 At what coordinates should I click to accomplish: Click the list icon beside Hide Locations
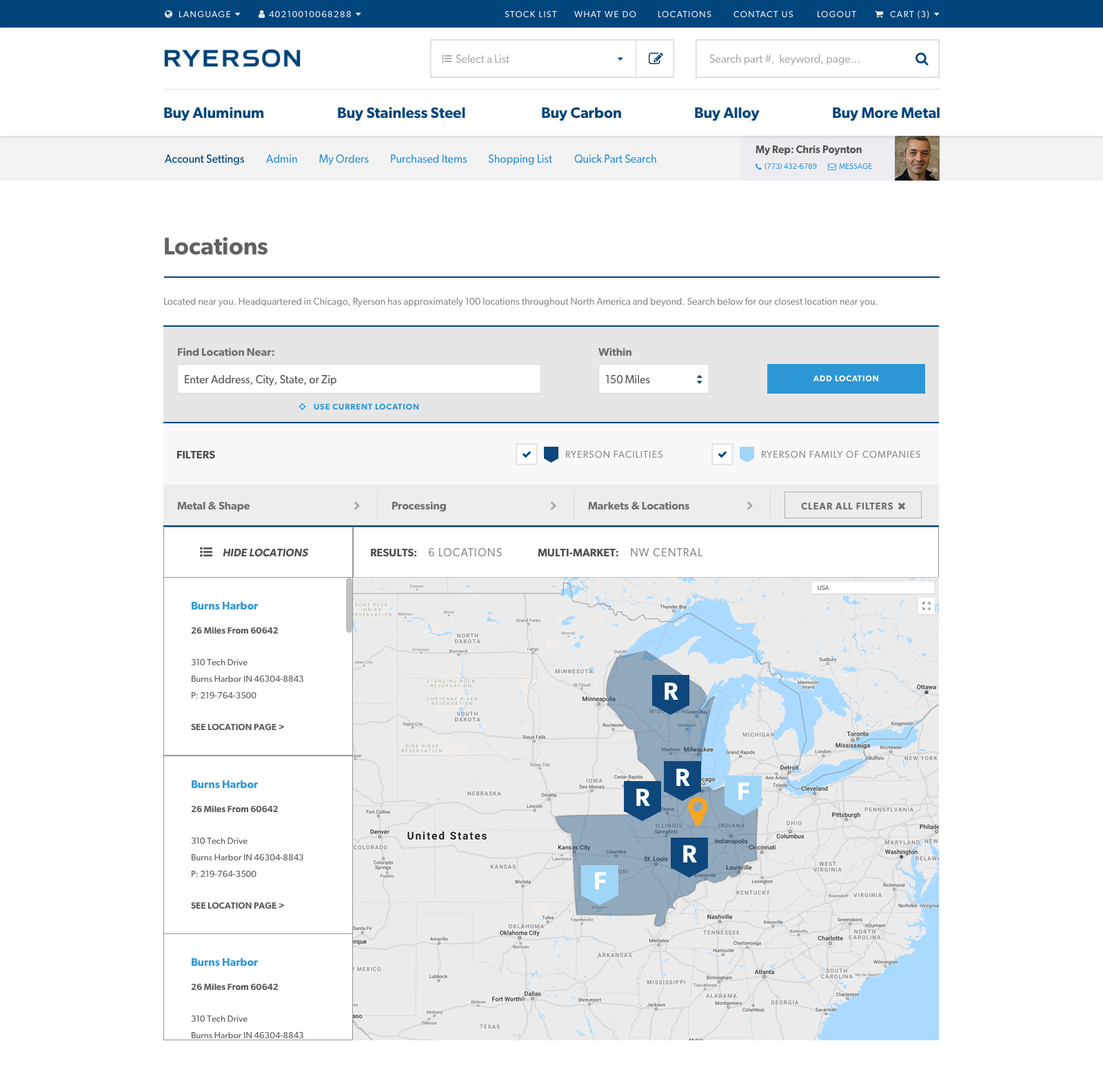pos(206,552)
